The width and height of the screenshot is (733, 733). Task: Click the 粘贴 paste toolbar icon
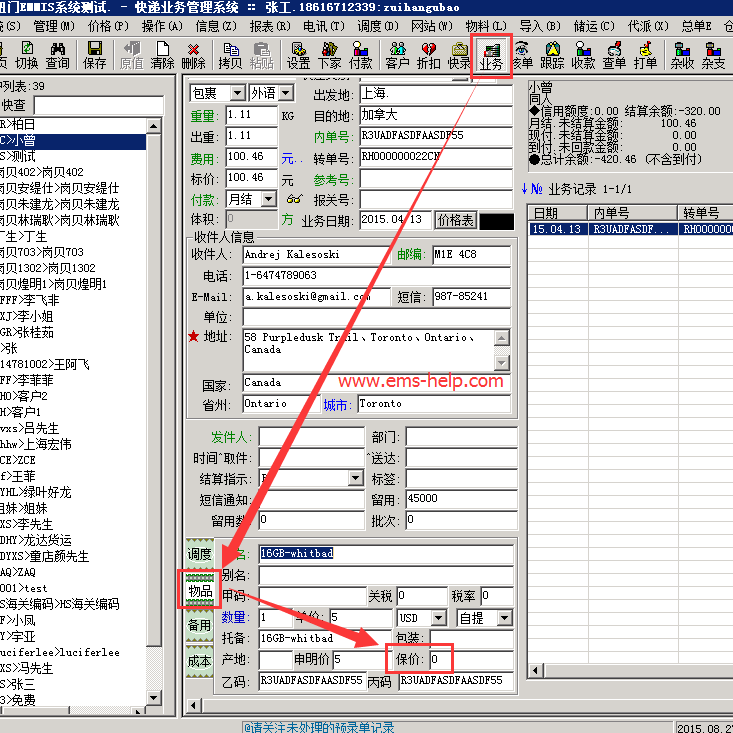click(x=261, y=55)
